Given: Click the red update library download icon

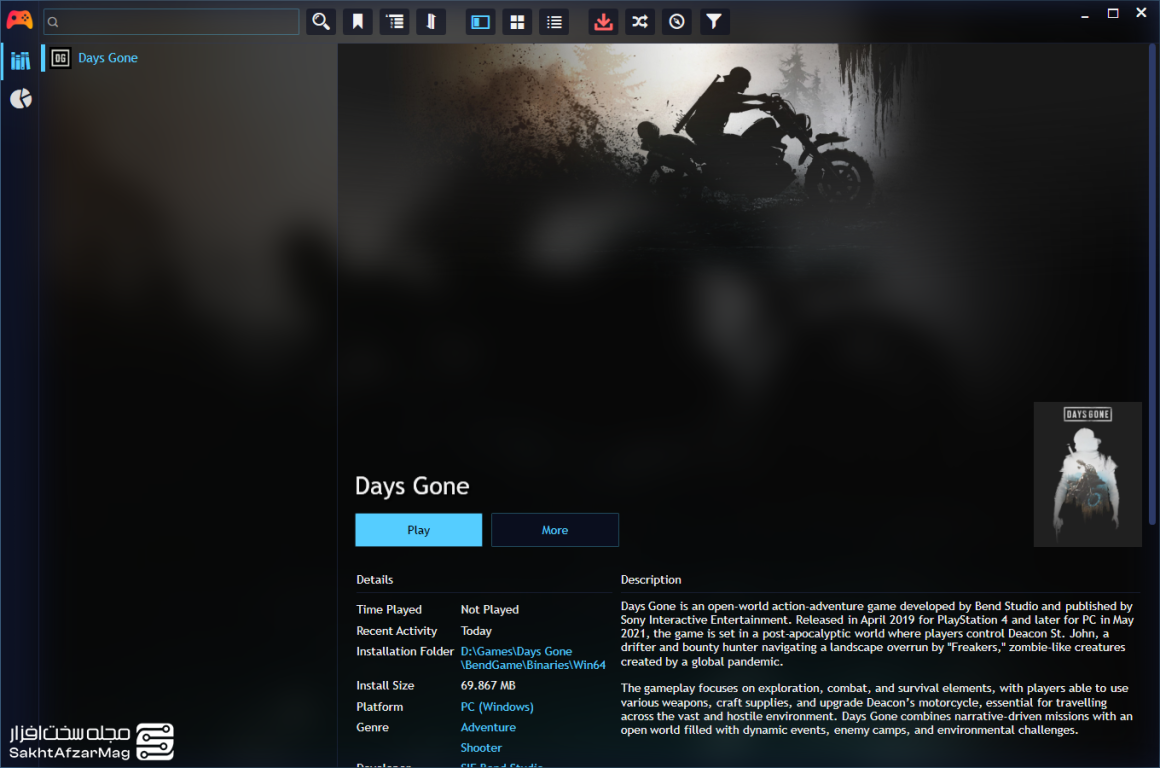Looking at the screenshot, I should [604, 21].
